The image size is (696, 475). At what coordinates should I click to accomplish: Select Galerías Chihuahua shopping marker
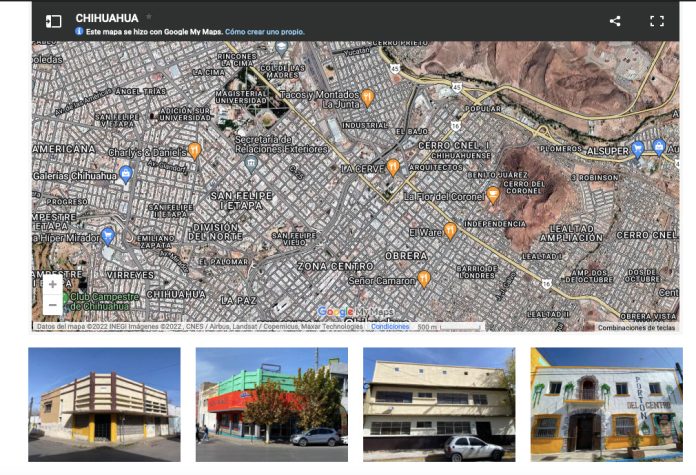click(x=126, y=174)
